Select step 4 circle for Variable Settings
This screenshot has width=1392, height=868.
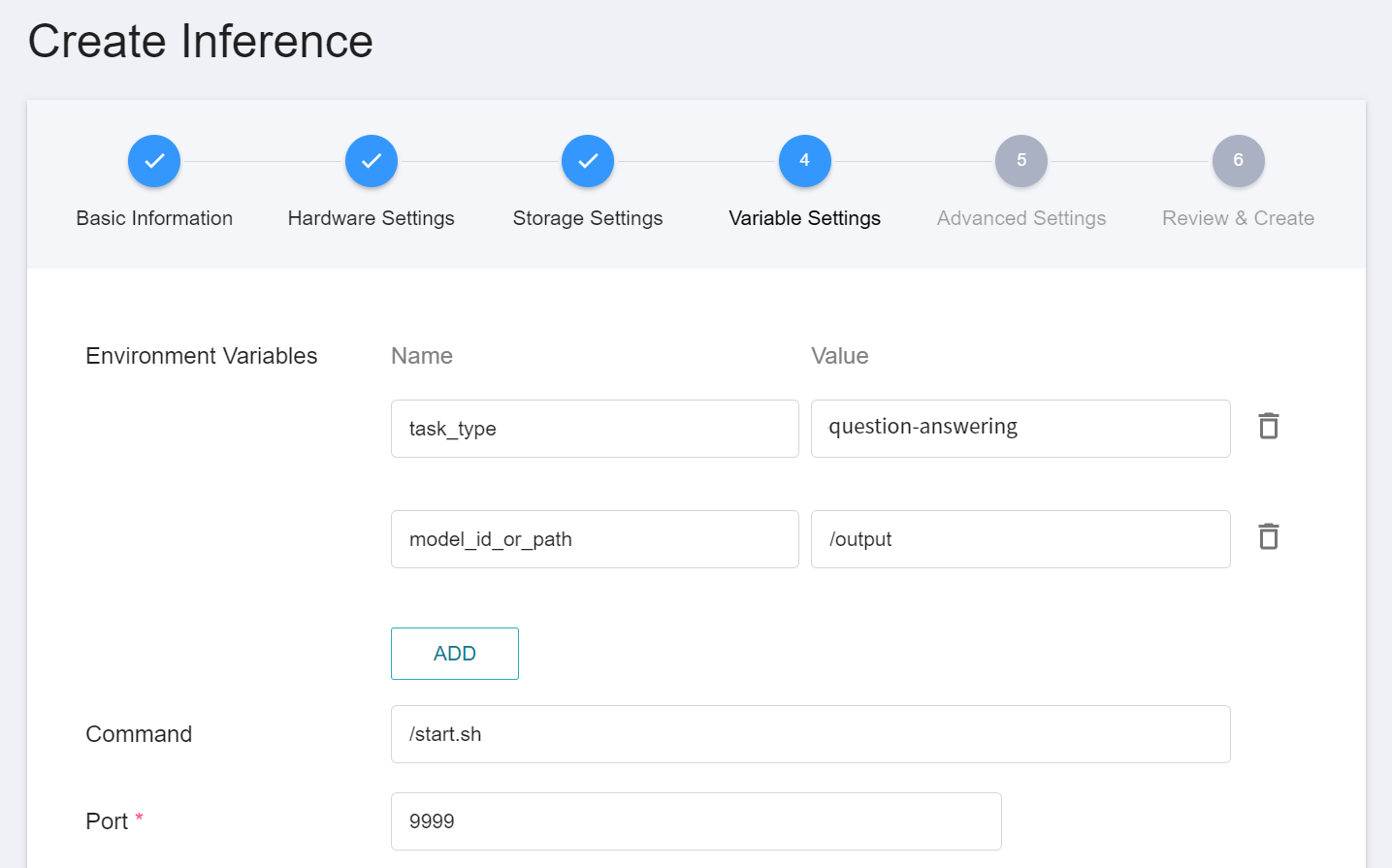(x=805, y=161)
